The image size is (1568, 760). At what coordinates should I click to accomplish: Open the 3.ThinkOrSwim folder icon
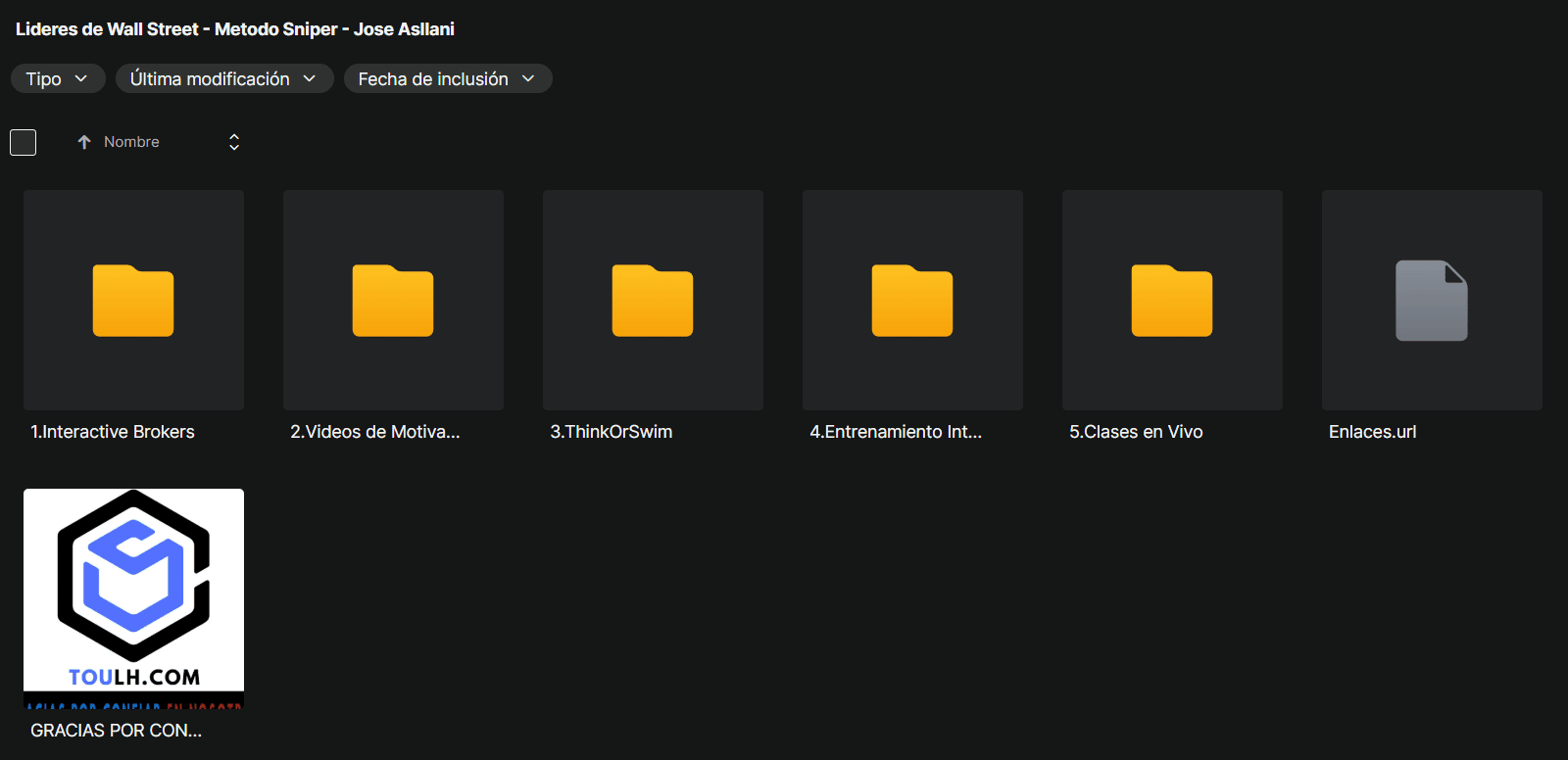[653, 301]
